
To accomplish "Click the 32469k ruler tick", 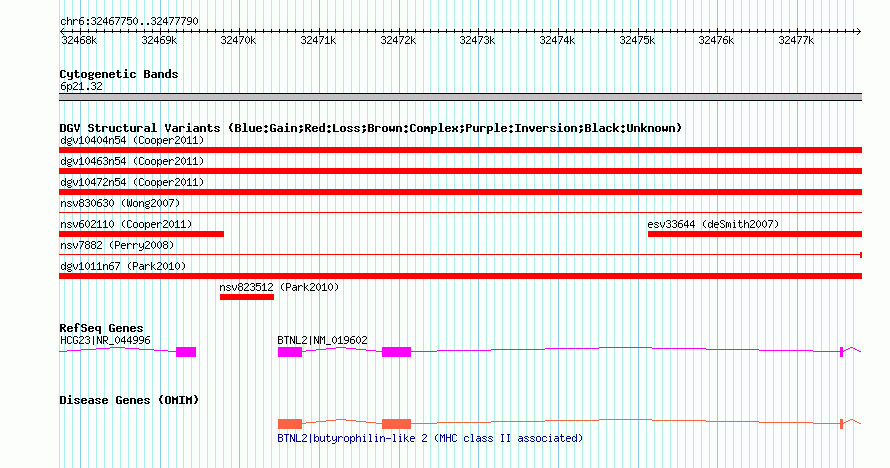I will (159, 40).
